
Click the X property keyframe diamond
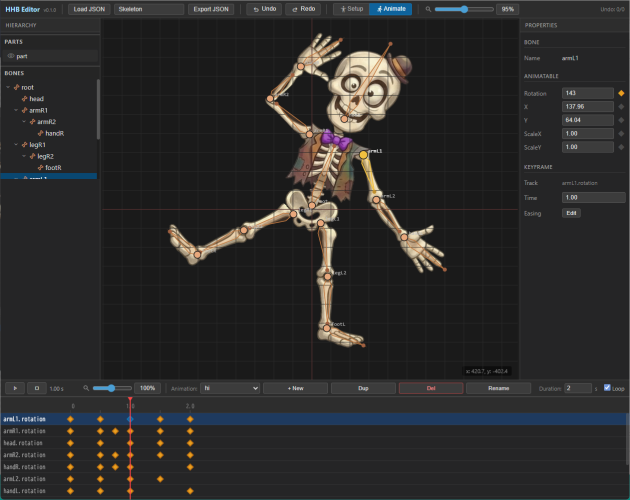(x=621, y=106)
